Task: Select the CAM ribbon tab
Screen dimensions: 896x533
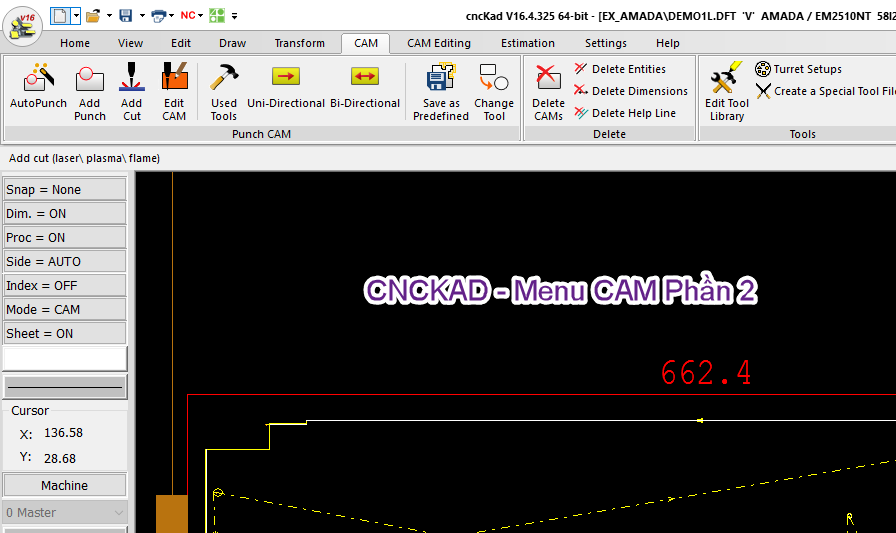Action: [x=366, y=43]
